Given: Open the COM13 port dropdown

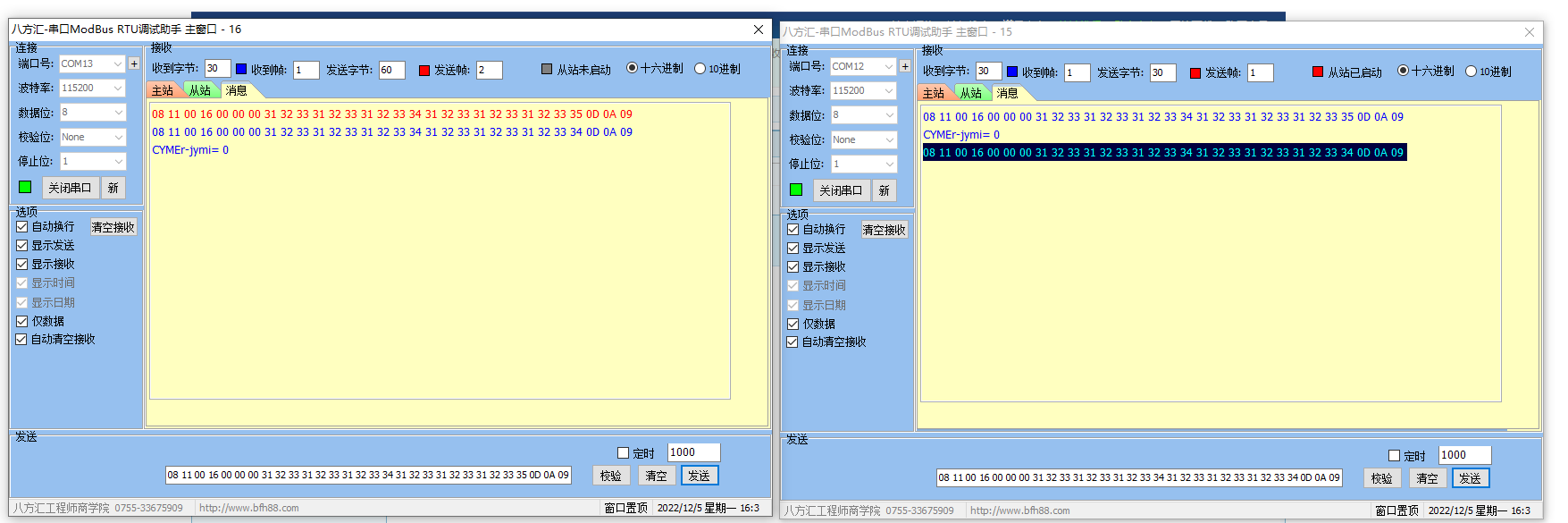Looking at the screenshot, I should pos(117,63).
